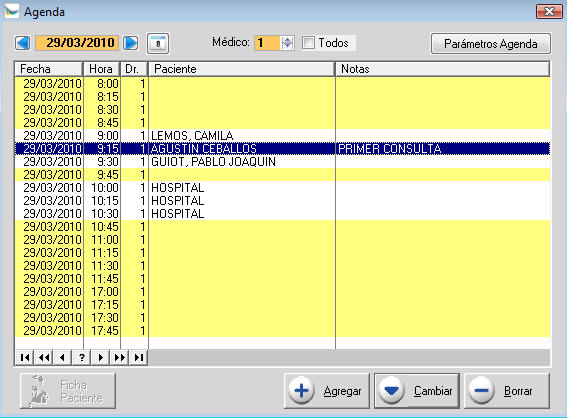
Task: Move to next record in navigator
Action: (101, 358)
